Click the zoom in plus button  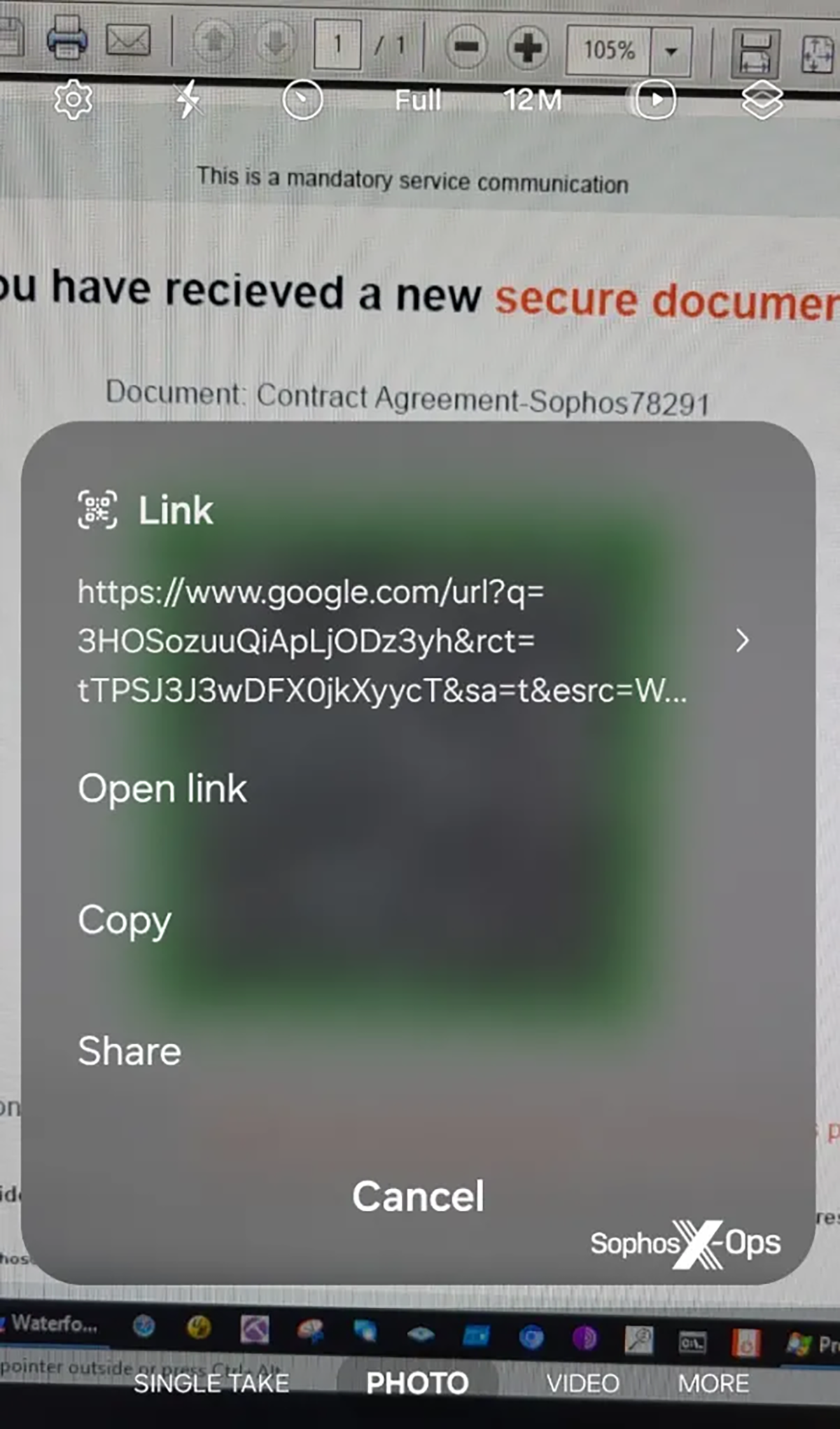coord(527,48)
